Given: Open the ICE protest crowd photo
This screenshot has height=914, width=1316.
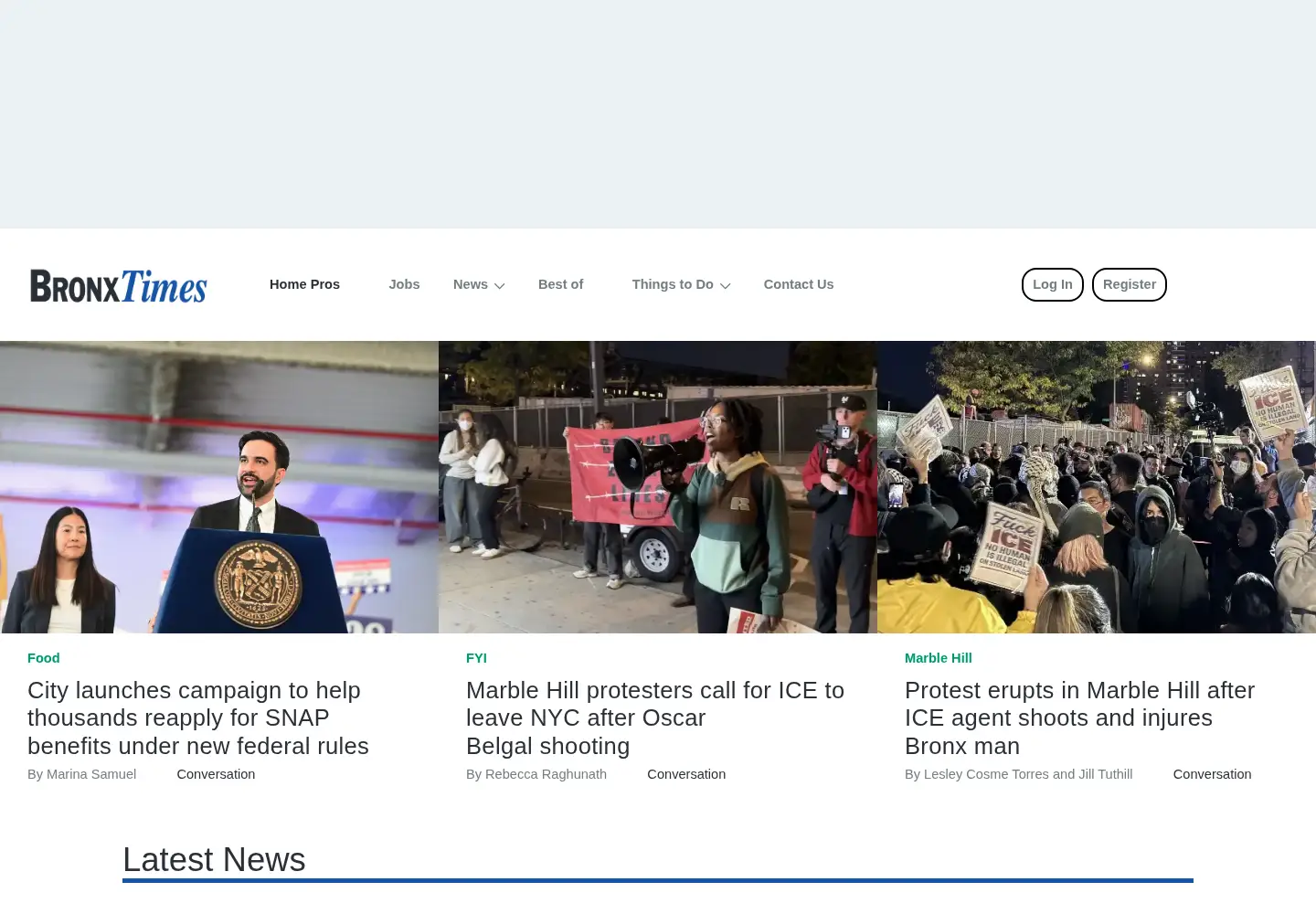Looking at the screenshot, I should point(1097,487).
